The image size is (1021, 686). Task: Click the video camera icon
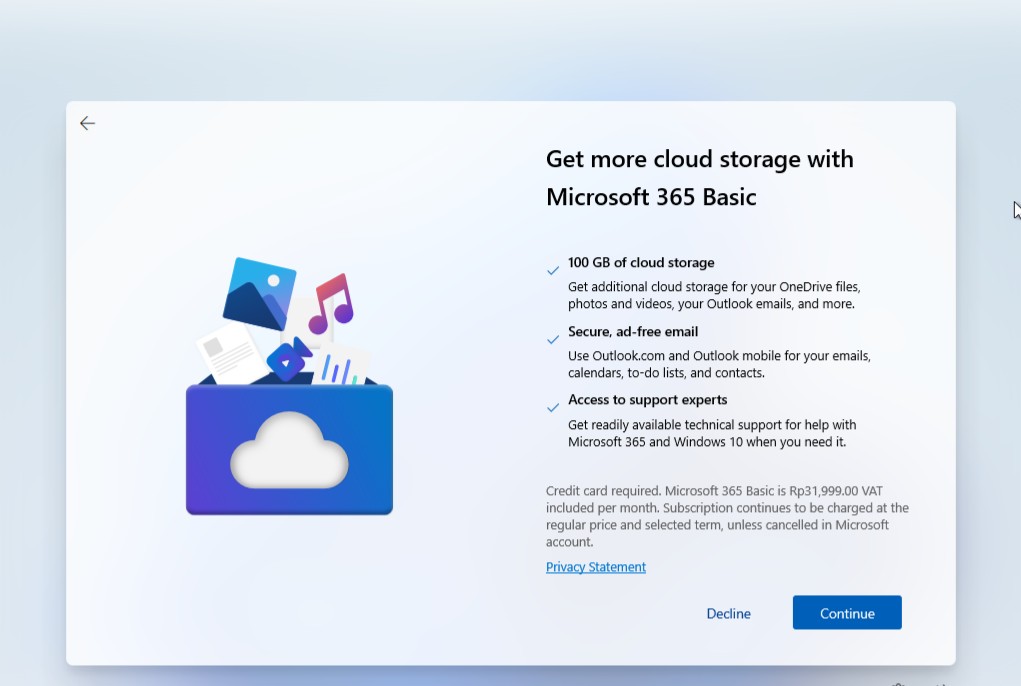[x=290, y=359]
